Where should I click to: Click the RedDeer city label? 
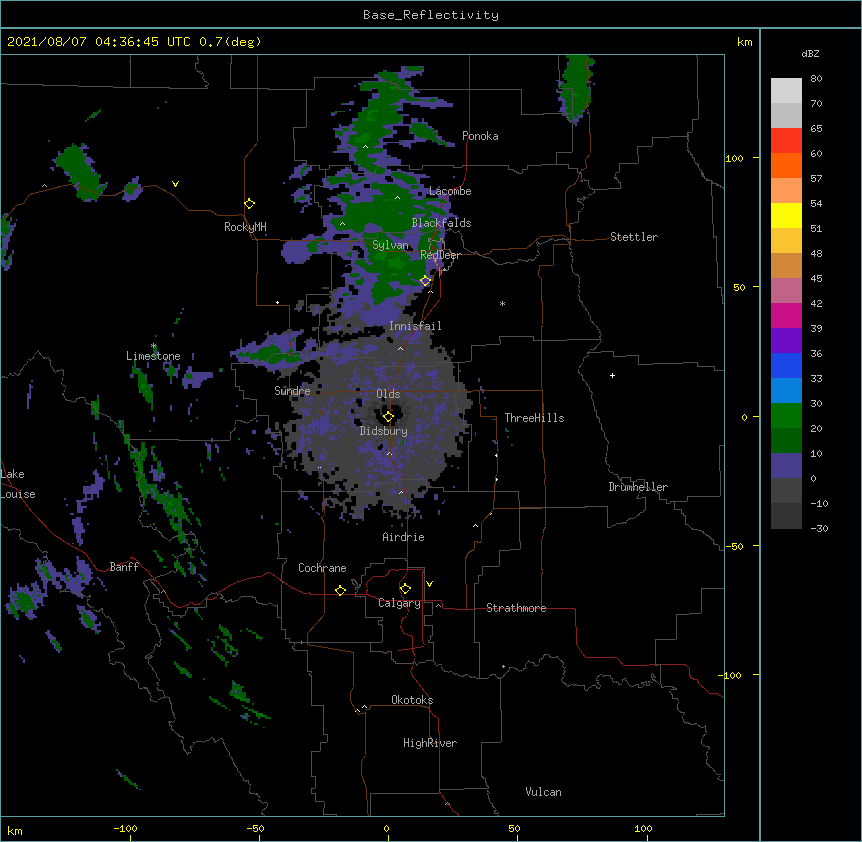440,255
